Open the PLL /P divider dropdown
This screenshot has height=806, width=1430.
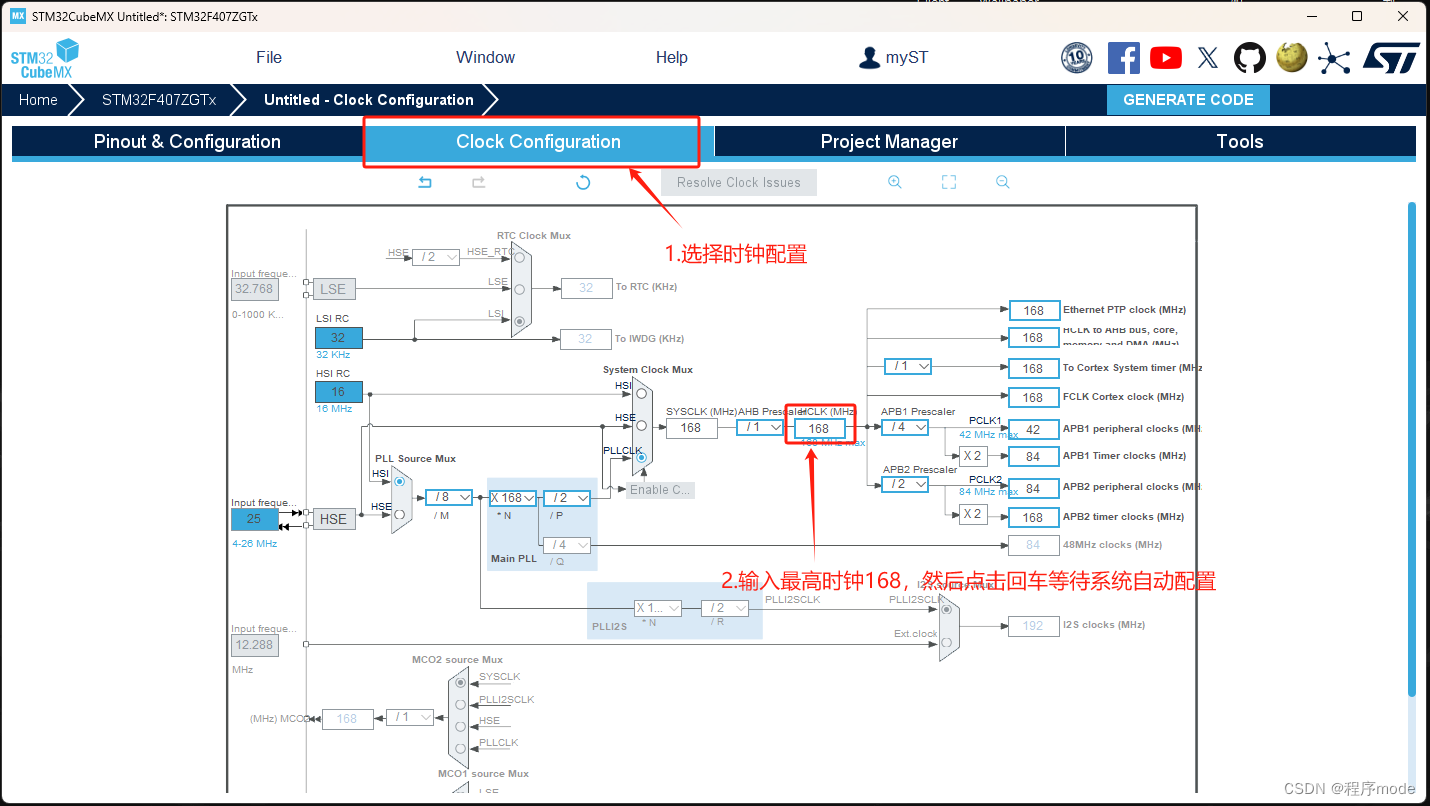[566, 498]
